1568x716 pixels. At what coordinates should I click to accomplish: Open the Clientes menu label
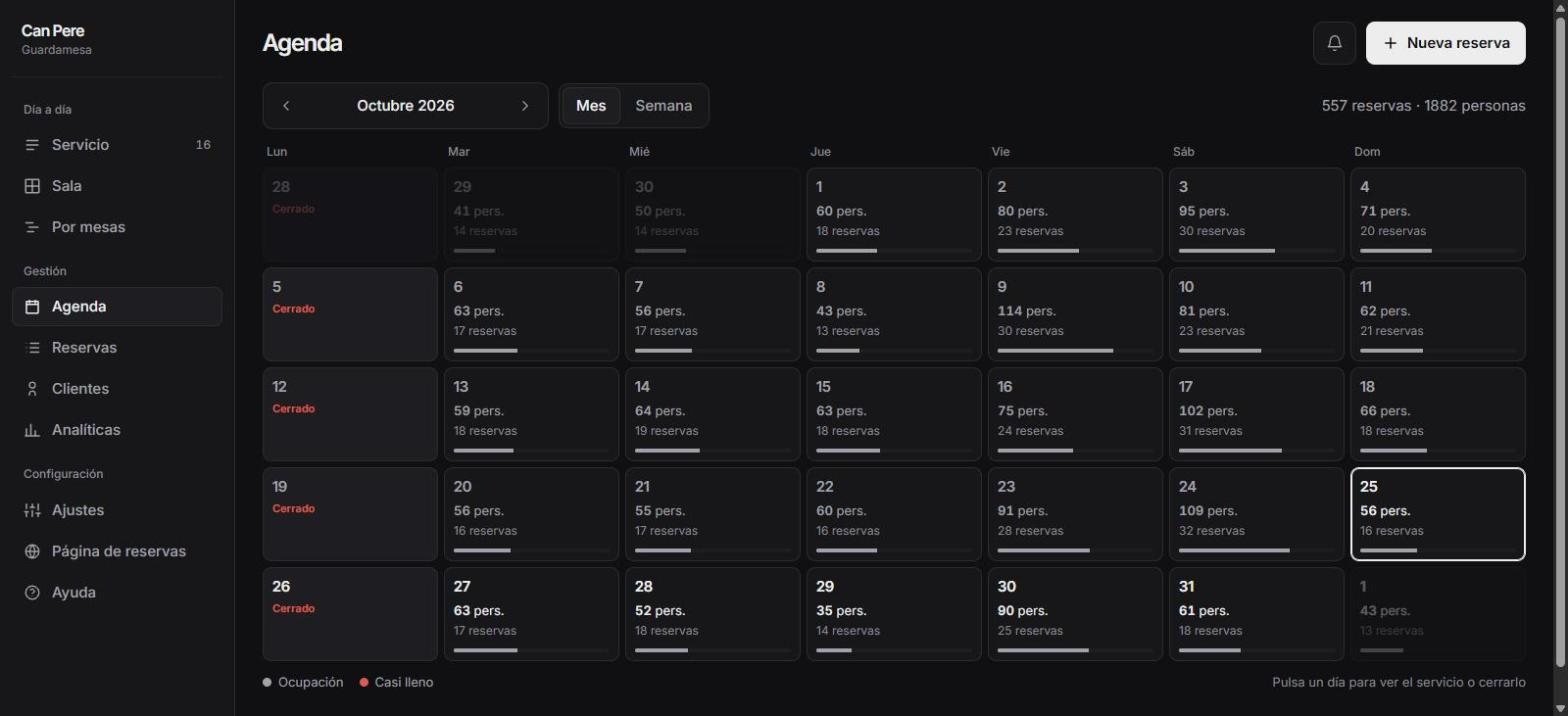[80, 389]
